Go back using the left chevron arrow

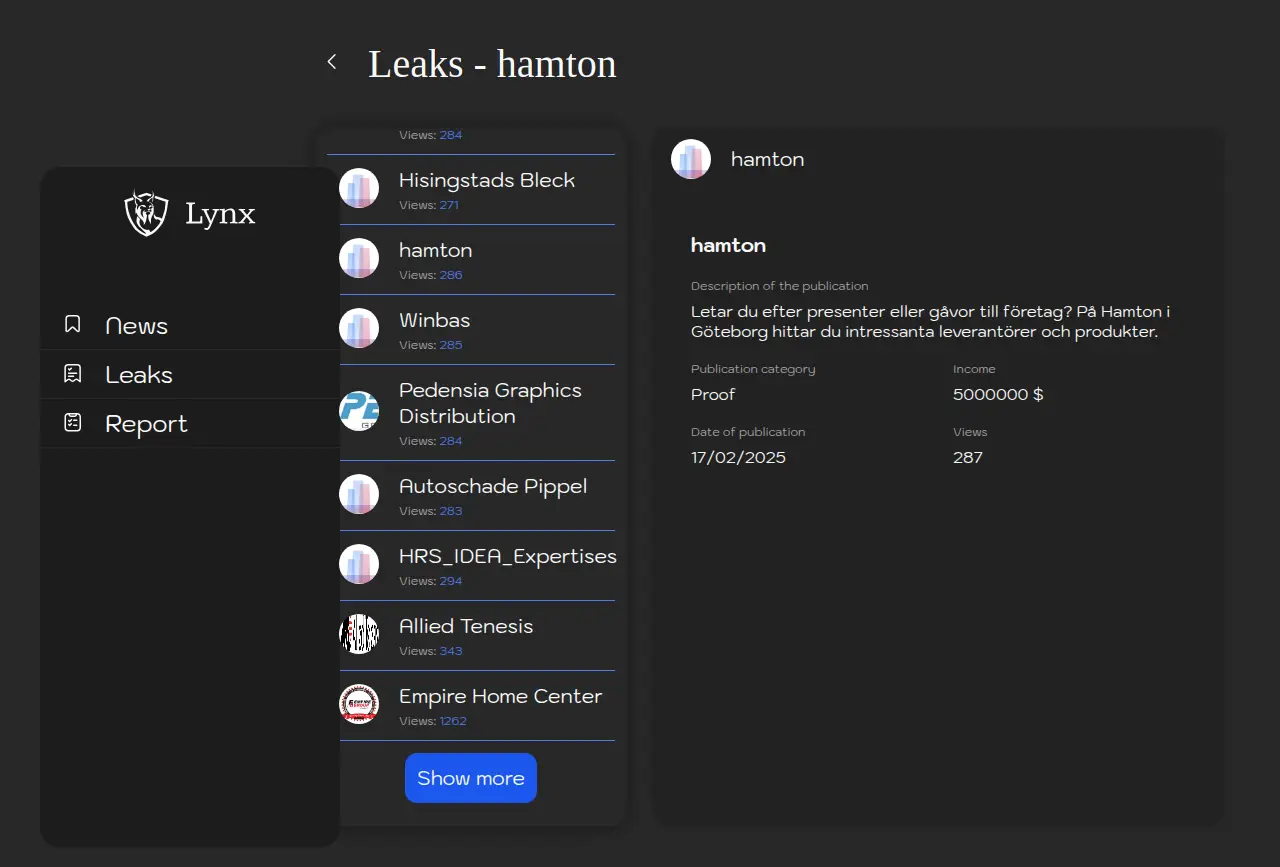pyautogui.click(x=332, y=62)
